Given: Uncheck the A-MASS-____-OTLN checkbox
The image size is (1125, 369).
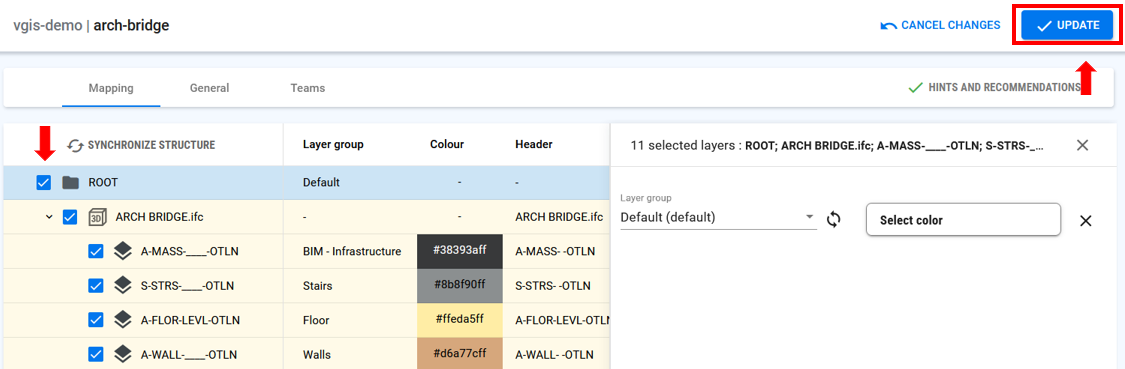Looking at the screenshot, I should 95,251.
